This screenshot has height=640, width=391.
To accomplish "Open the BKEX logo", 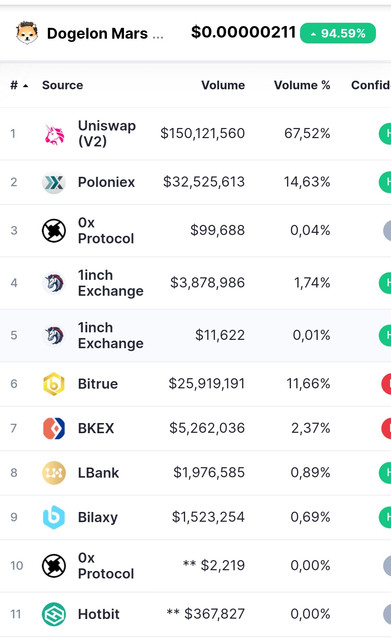I will point(54,429).
